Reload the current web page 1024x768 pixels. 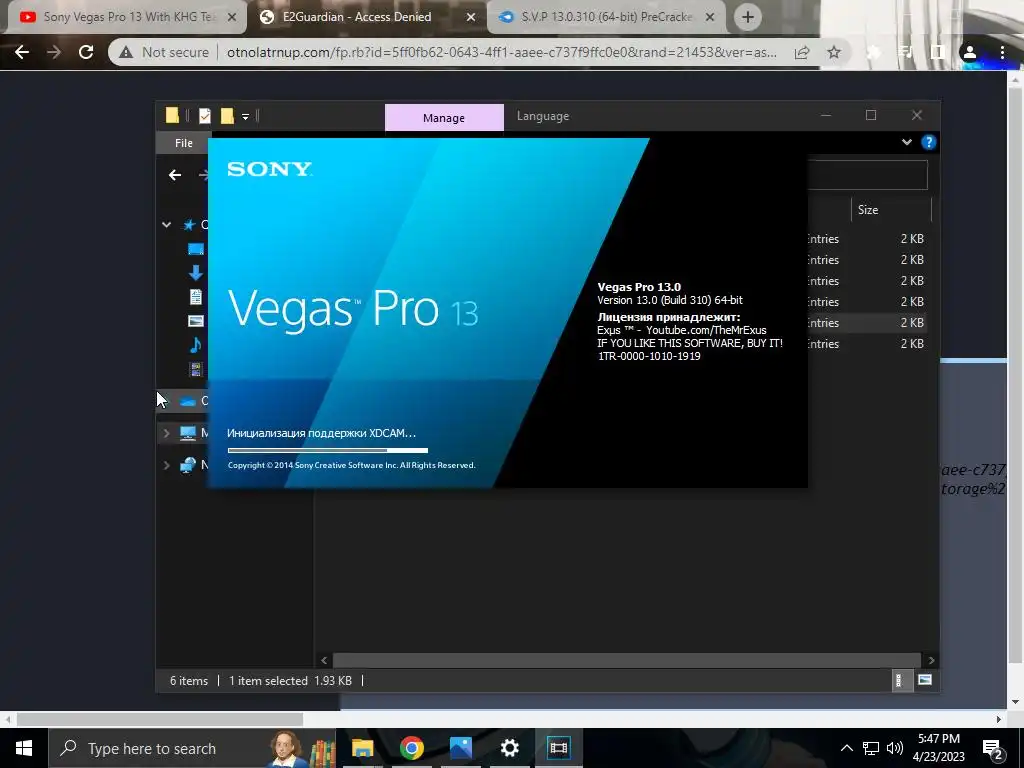[x=86, y=52]
